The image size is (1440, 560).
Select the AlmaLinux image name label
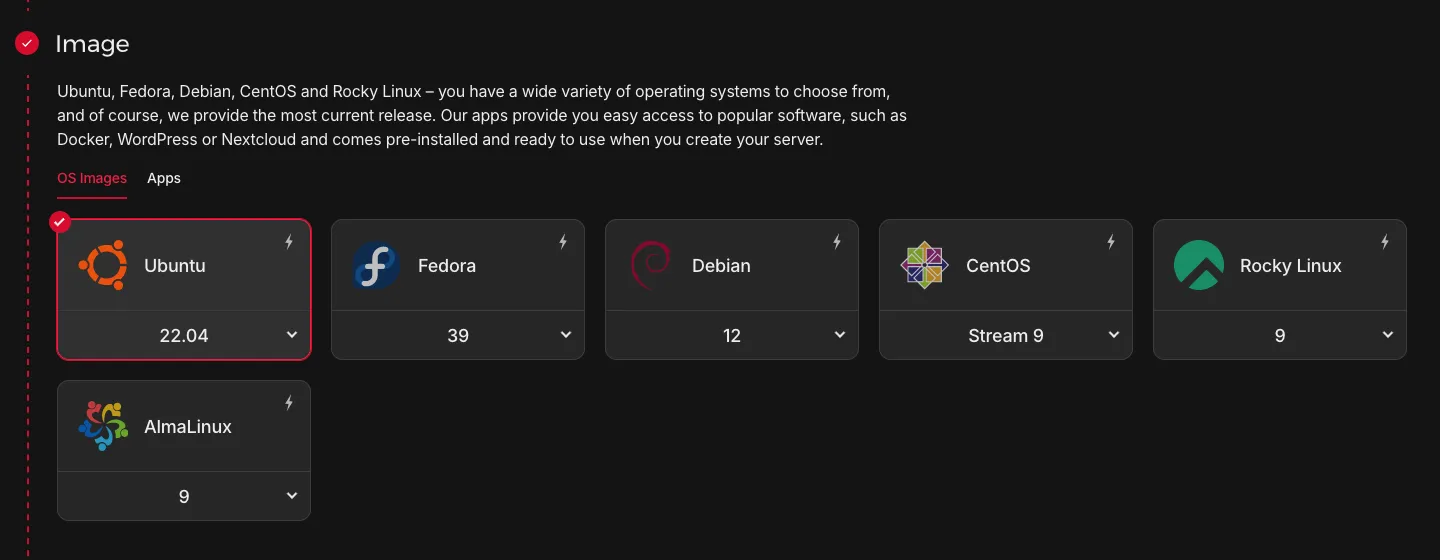pos(188,426)
